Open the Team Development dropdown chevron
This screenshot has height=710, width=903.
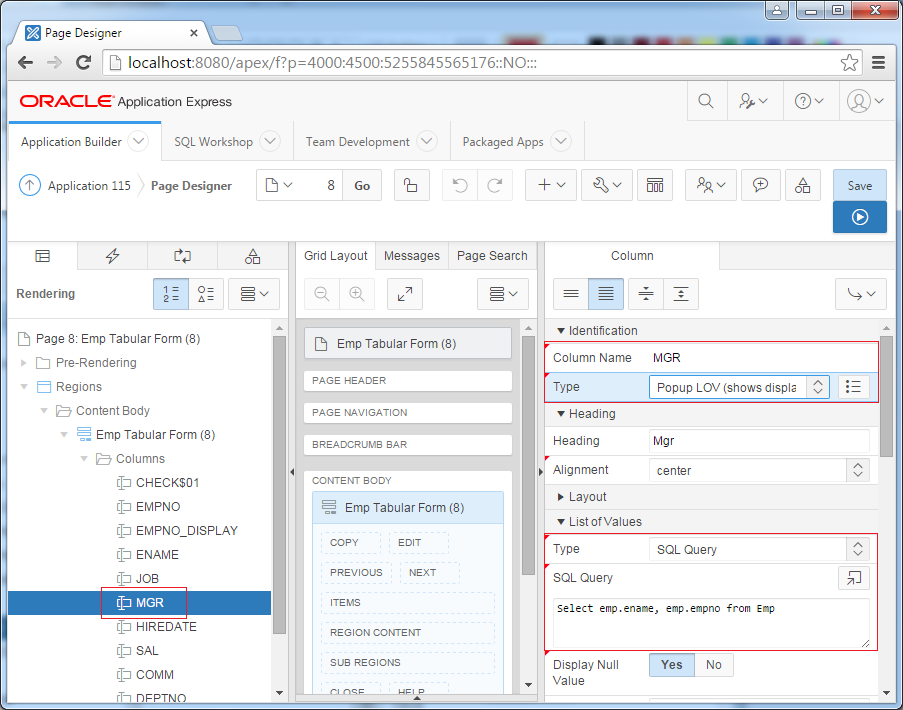click(427, 141)
